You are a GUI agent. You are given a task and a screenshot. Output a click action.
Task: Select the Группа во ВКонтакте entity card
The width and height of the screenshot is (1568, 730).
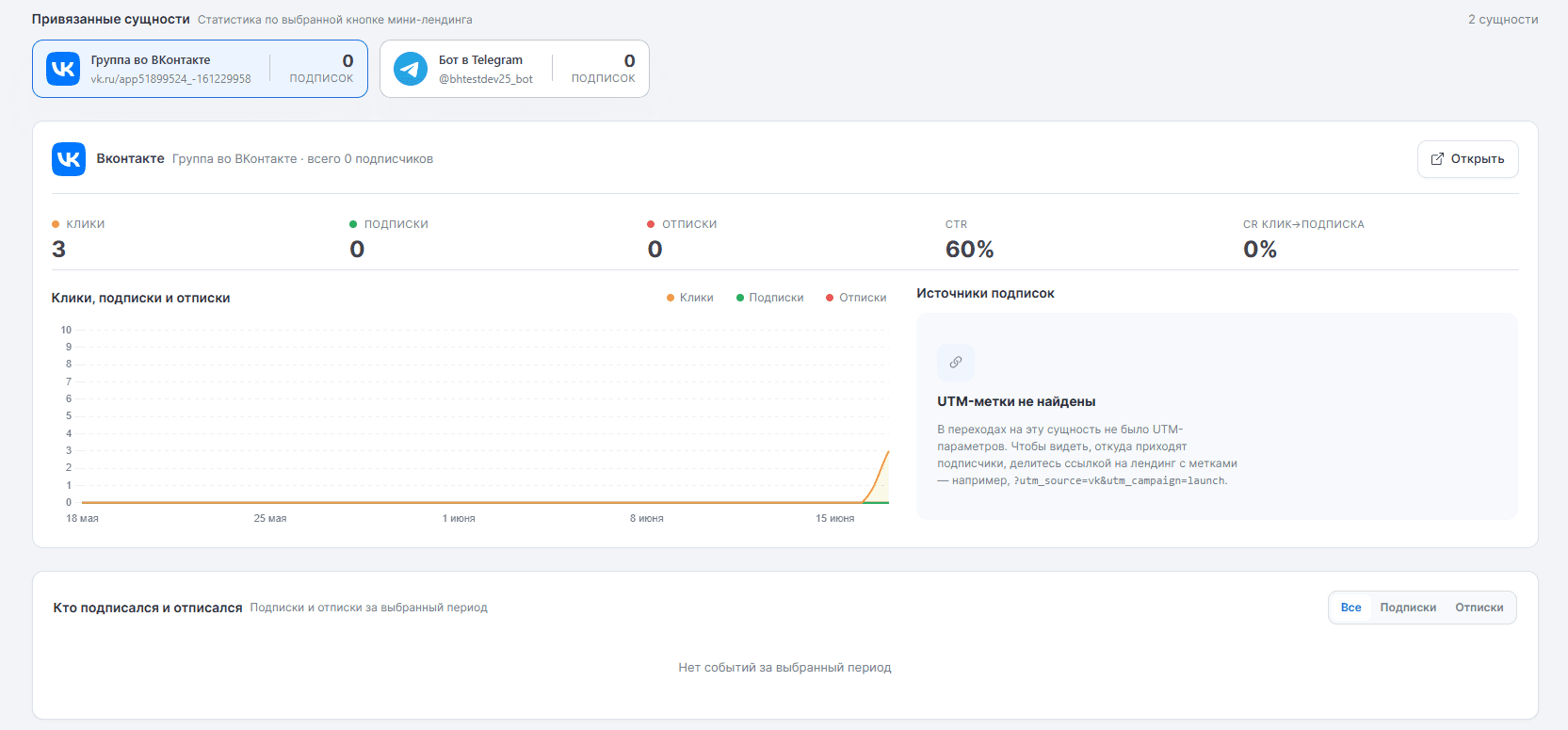(x=200, y=69)
